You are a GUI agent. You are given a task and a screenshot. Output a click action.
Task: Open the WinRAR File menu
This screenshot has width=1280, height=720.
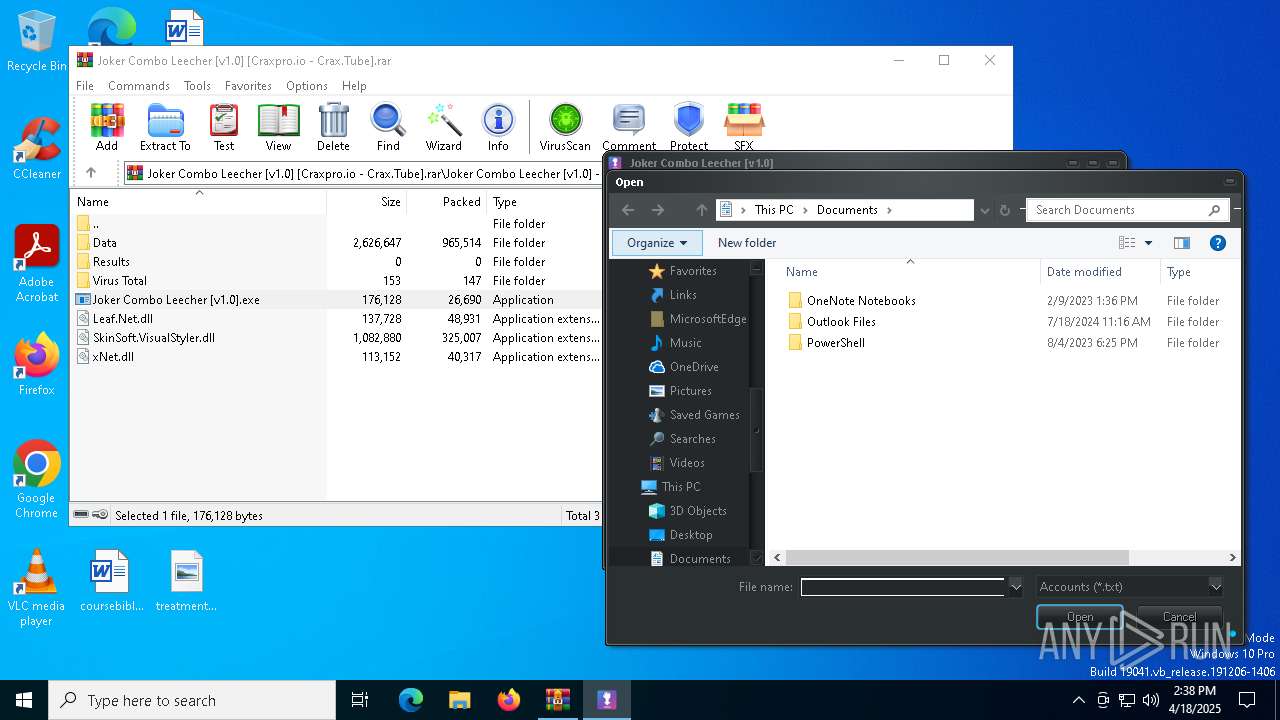click(x=85, y=86)
